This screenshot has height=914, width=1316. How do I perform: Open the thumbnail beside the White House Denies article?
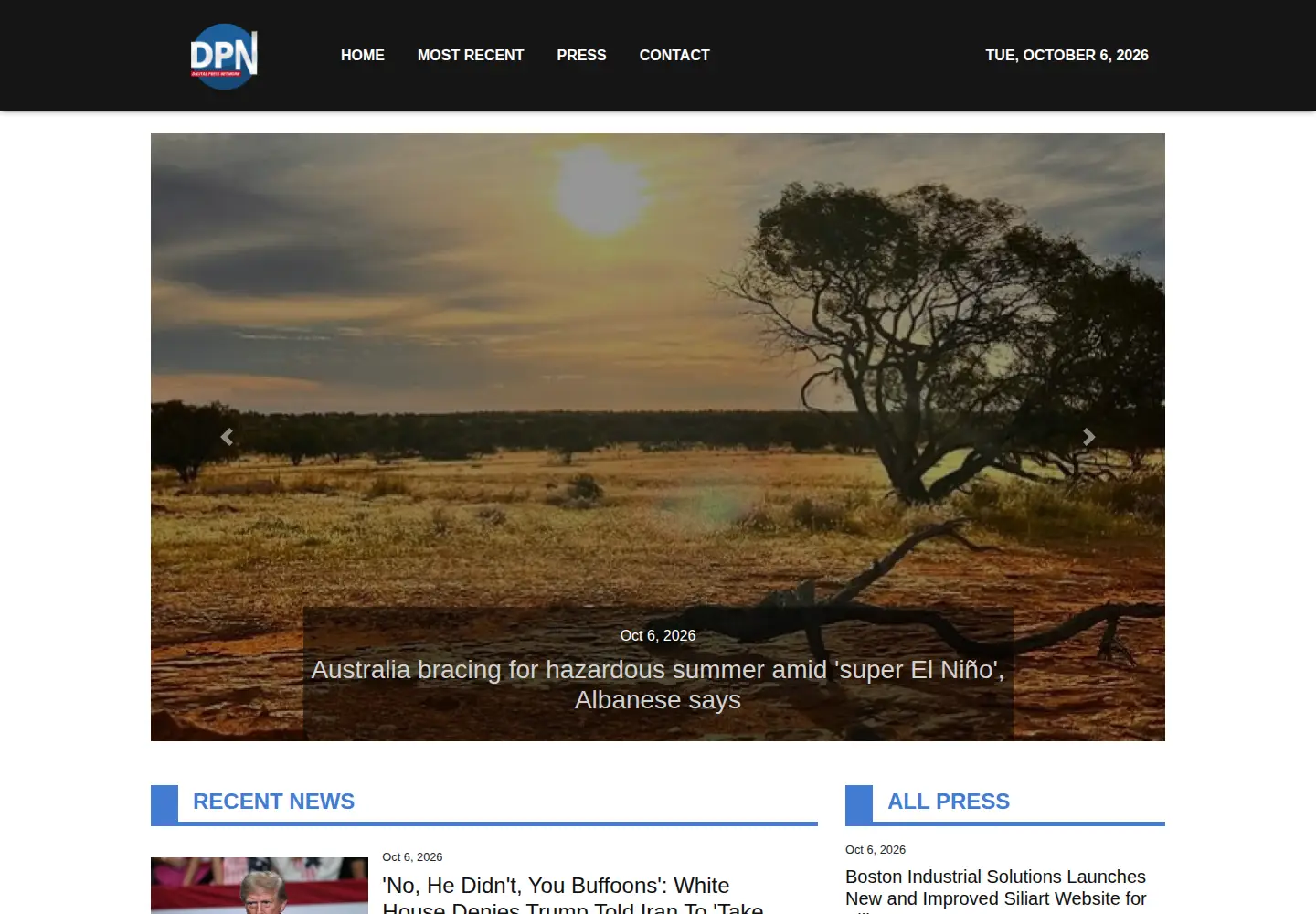point(260,886)
